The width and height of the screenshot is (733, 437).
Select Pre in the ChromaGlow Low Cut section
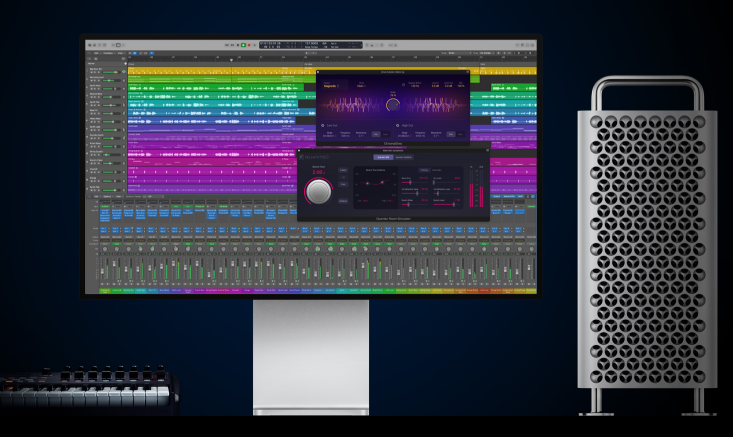pyautogui.click(x=376, y=134)
